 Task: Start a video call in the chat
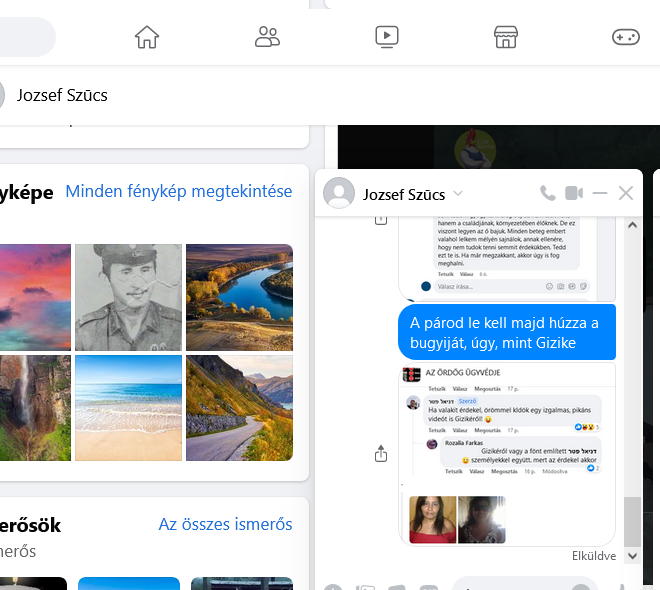click(x=574, y=193)
